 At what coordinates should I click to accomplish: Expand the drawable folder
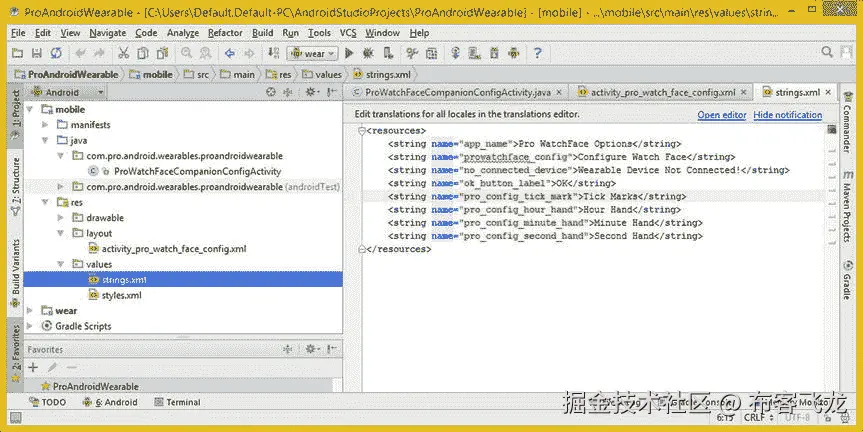click(x=61, y=218)
